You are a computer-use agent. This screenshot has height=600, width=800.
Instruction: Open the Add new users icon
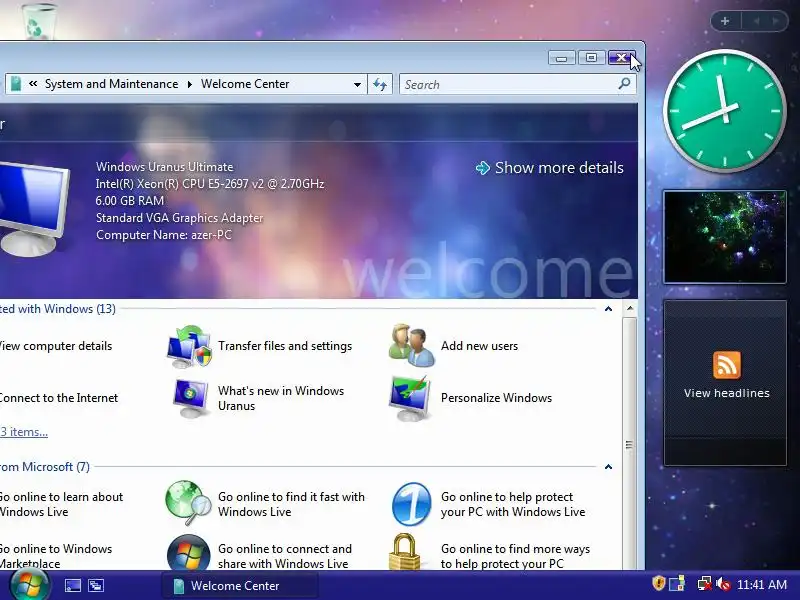click(x=411, y=345)
